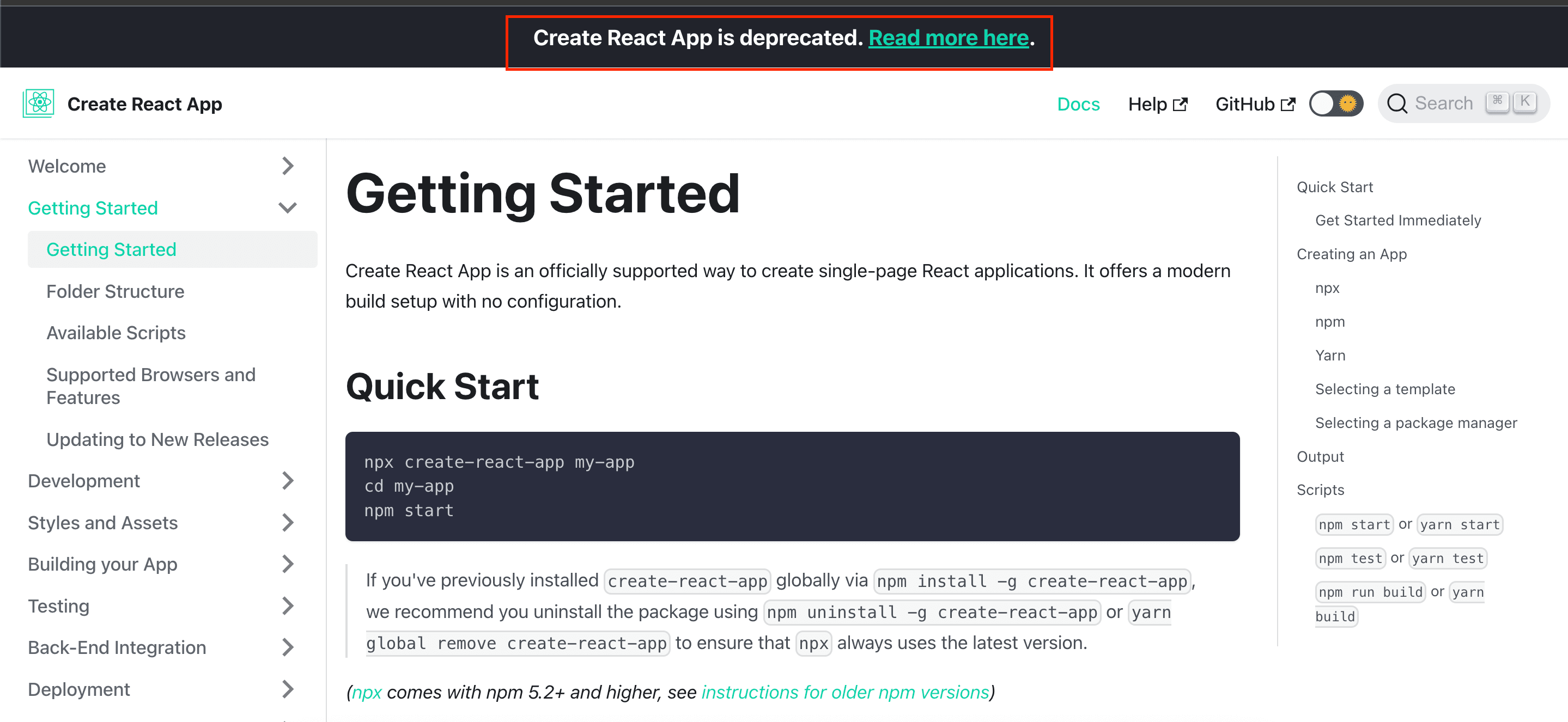
Task: Click the Search input field
Action: click(x=1463, y=103)
